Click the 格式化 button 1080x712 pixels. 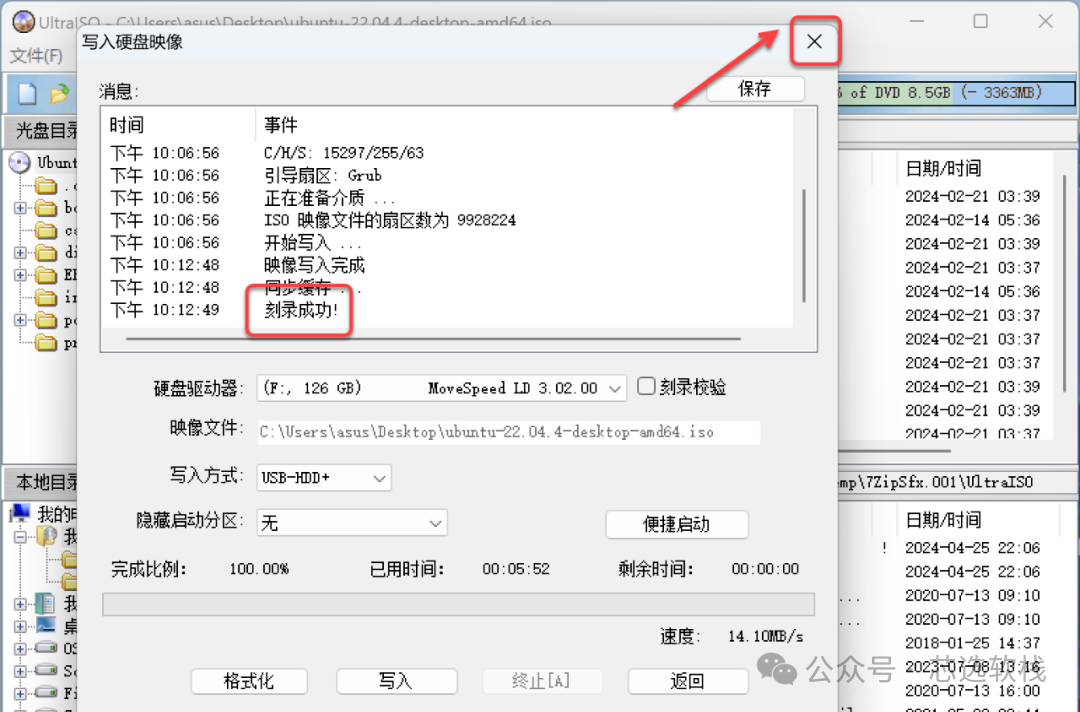249,681
